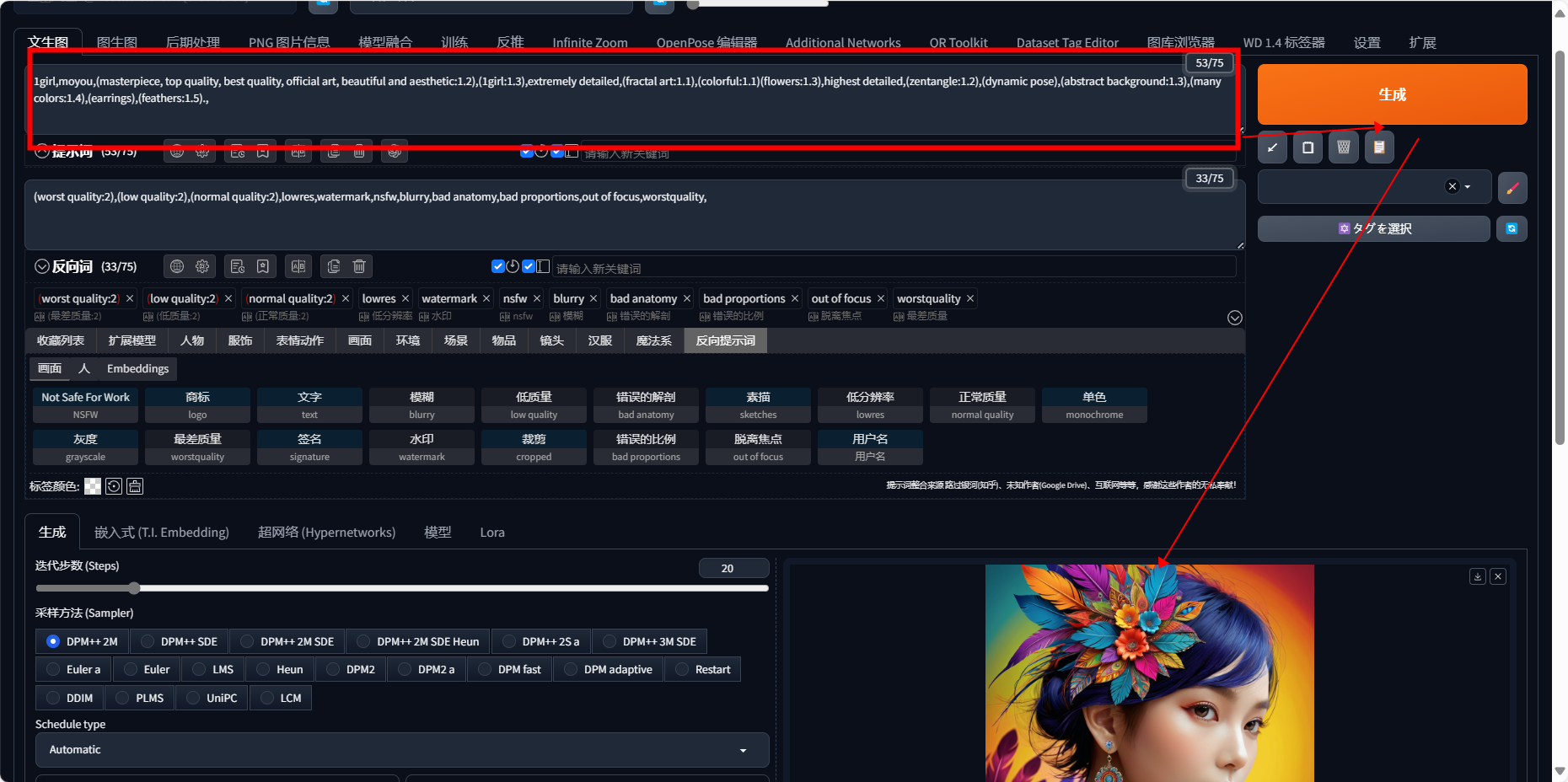
Task: Click the trash icon in the 反向词 toolbar
Action: pos(359,266)
